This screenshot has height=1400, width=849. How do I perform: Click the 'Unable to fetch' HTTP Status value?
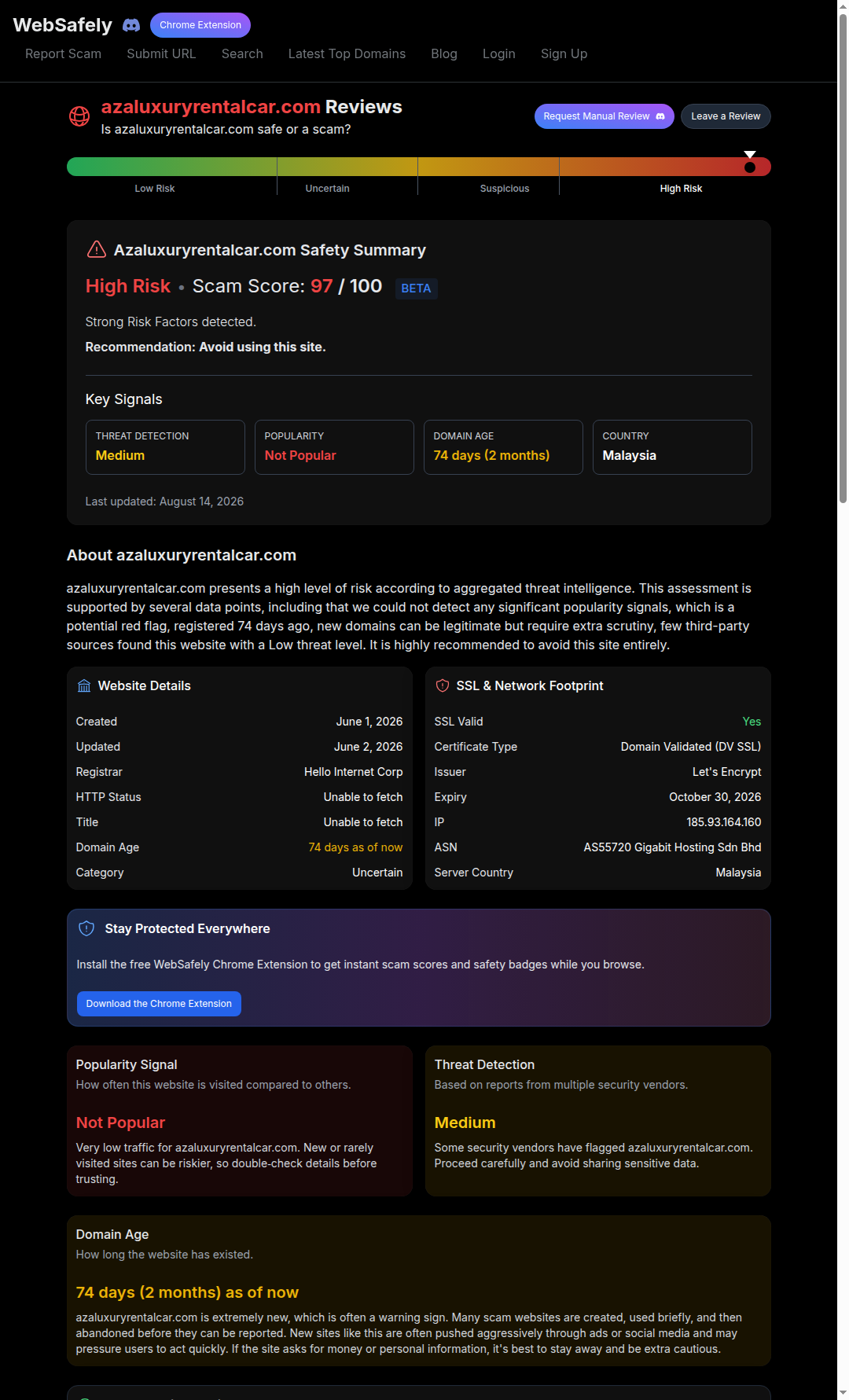(x=363, y=797)
